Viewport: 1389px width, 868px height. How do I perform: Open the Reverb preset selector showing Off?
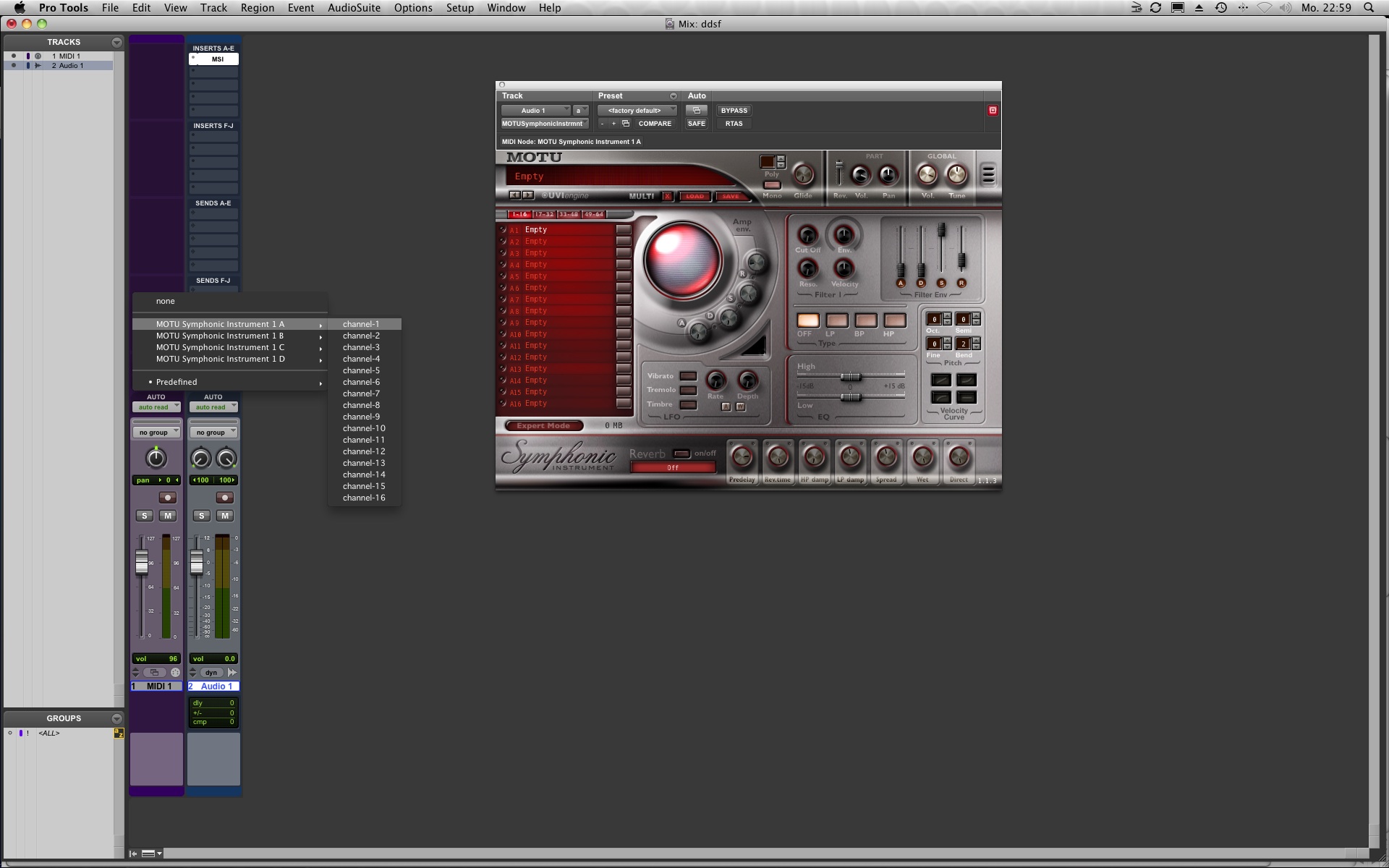pyautogui.click(x=673, y=468)
